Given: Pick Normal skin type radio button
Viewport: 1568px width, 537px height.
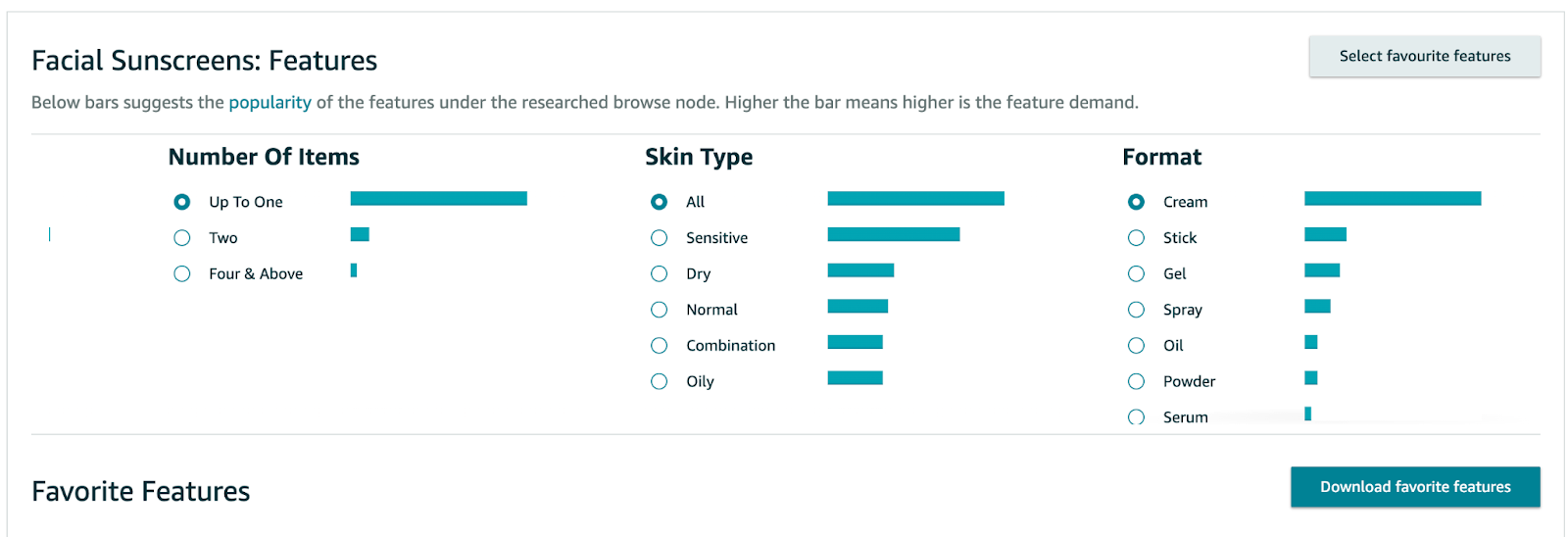Looking at the screenshot, I should click(660, 310).
